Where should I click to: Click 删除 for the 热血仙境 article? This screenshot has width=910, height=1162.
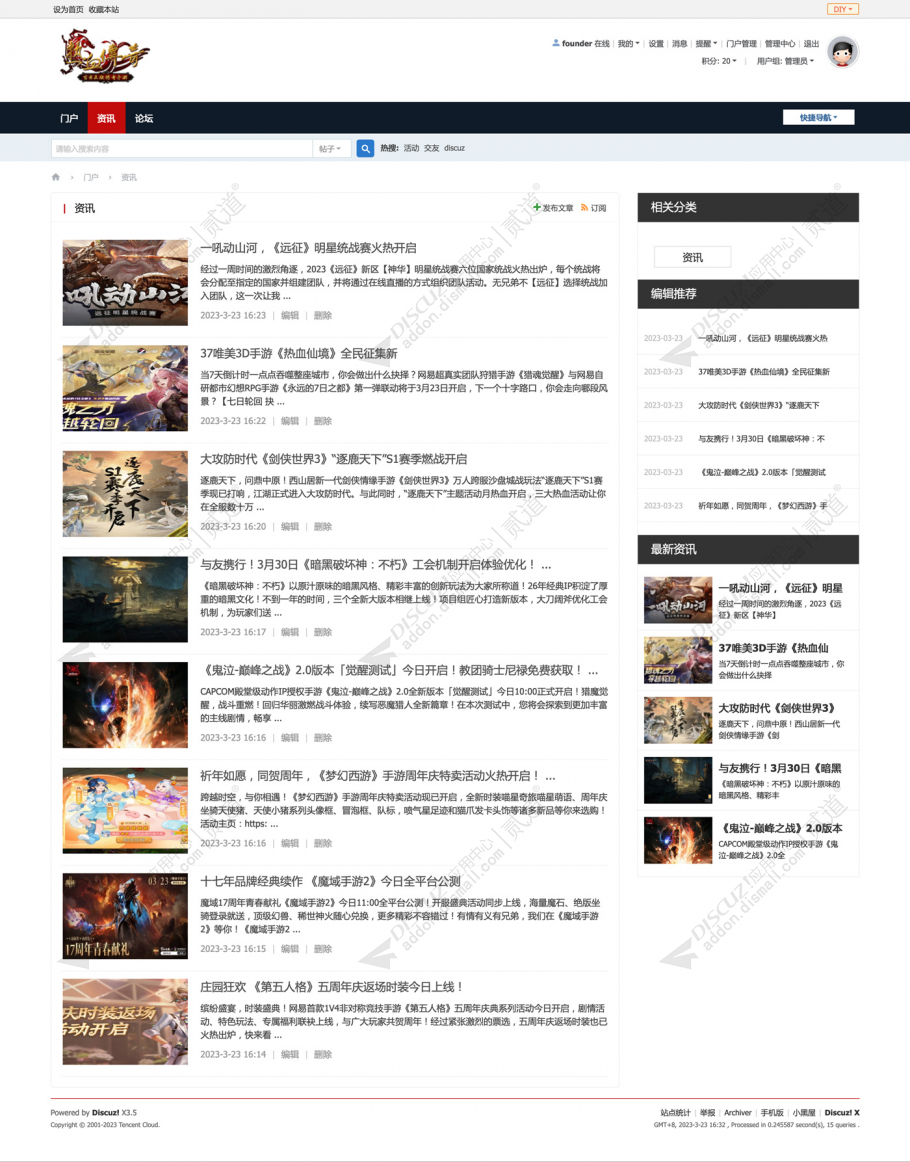322,421
